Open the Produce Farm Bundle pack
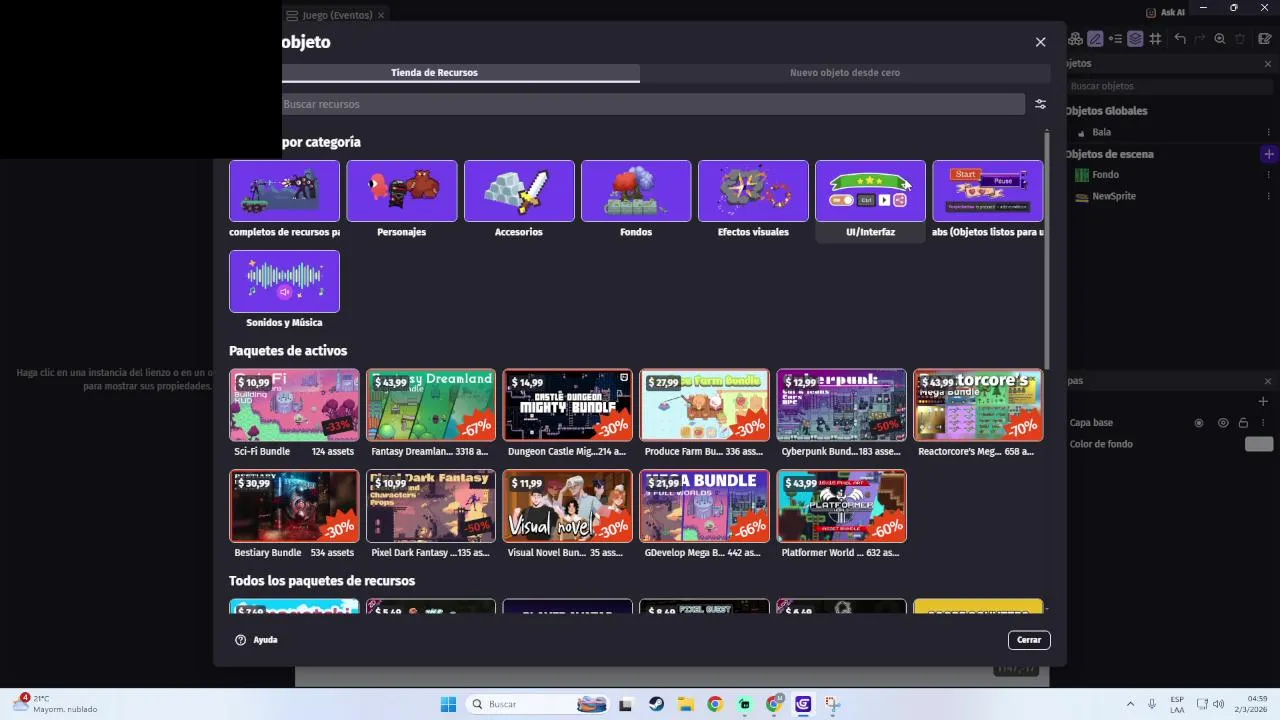This screenshot has width=1280, height=720. pyautogui.click(x=704, y=414)
